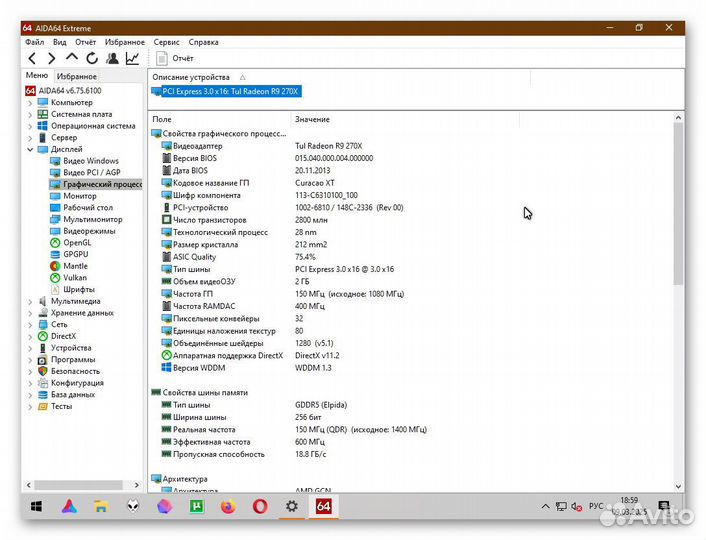Go back with the left arrow toolbar icon
Screen dimensions: 706x540
(x=32, y=58)
